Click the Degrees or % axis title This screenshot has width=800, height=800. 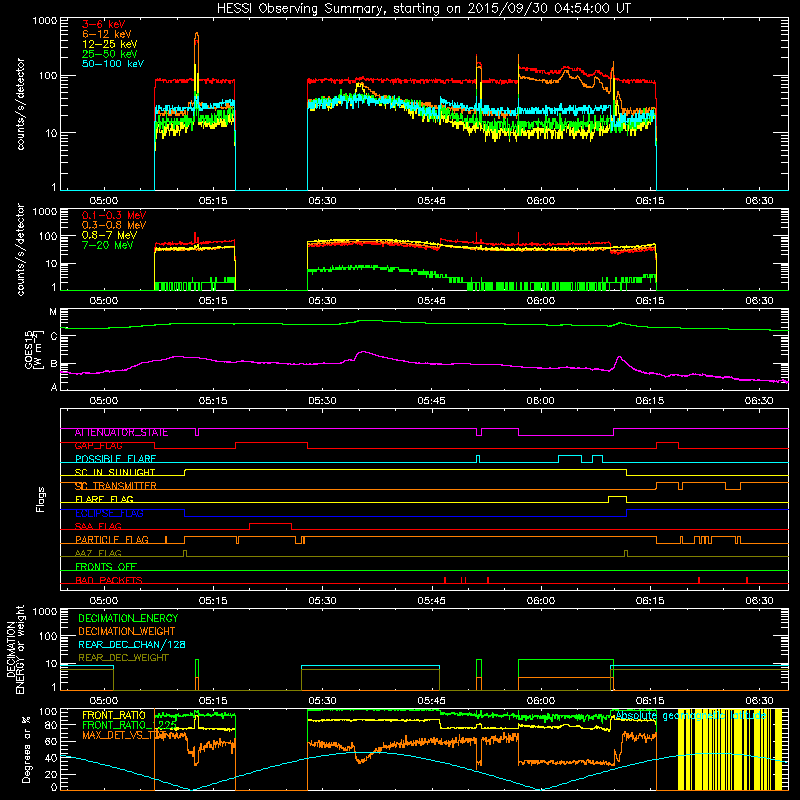tap(26, 749)
